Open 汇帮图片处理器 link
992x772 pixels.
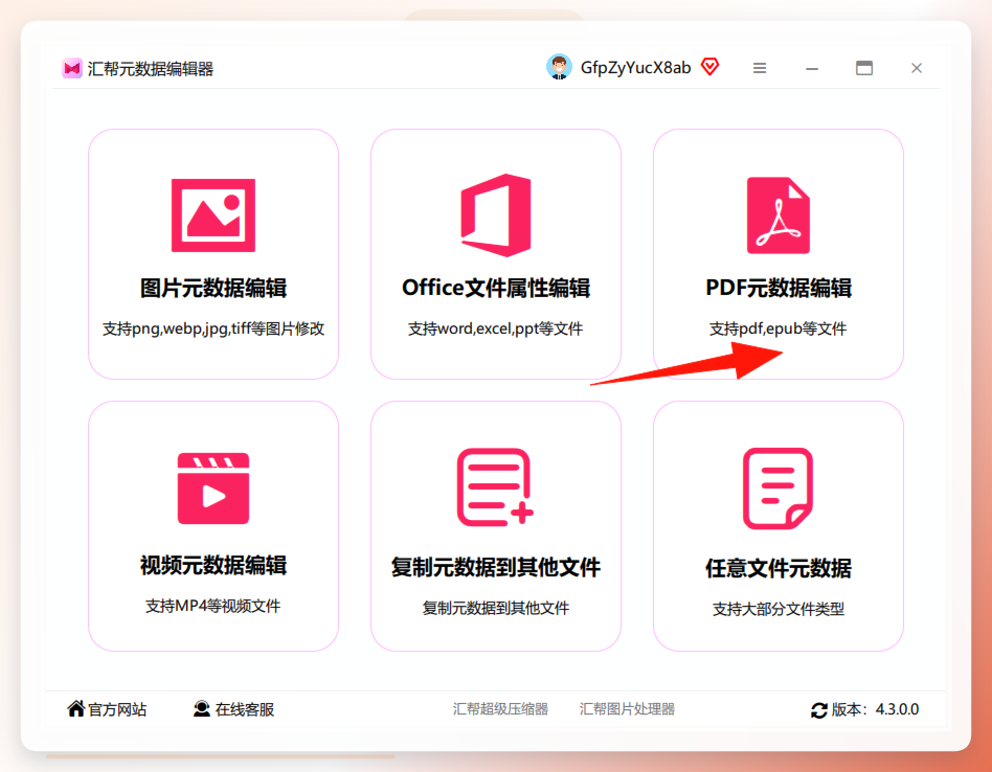tap(627, 709)
